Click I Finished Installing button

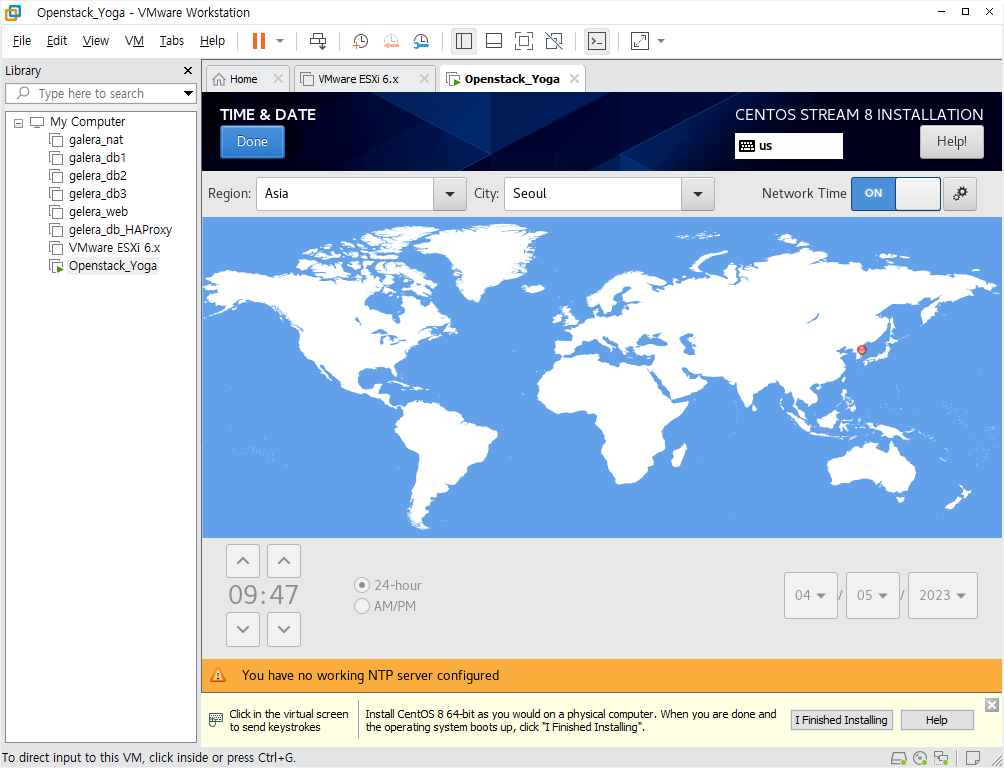coord(841,720)
